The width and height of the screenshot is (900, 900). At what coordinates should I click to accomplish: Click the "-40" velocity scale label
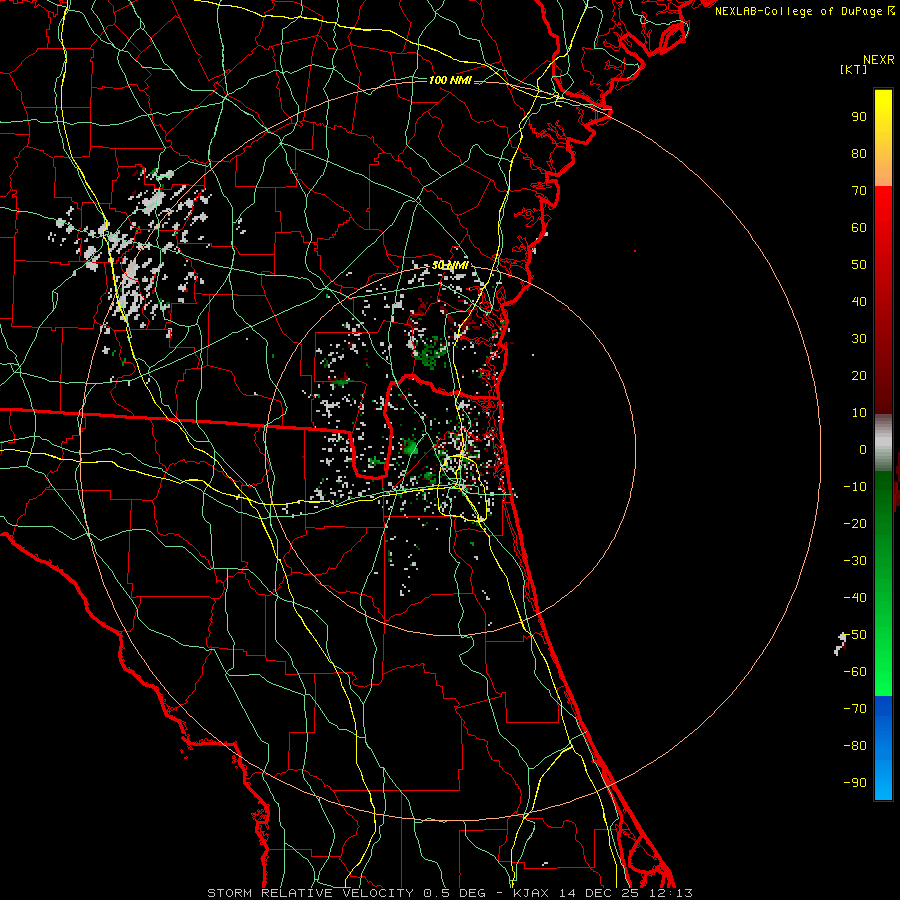855,598
